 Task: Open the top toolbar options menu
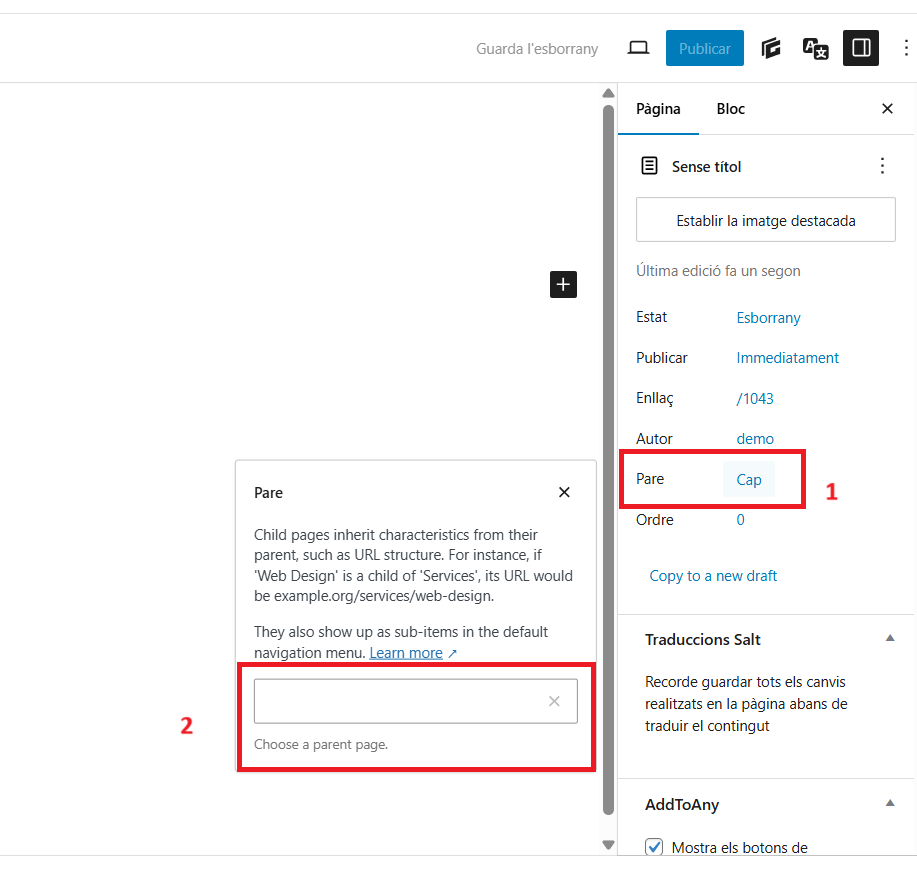[906, 48]
